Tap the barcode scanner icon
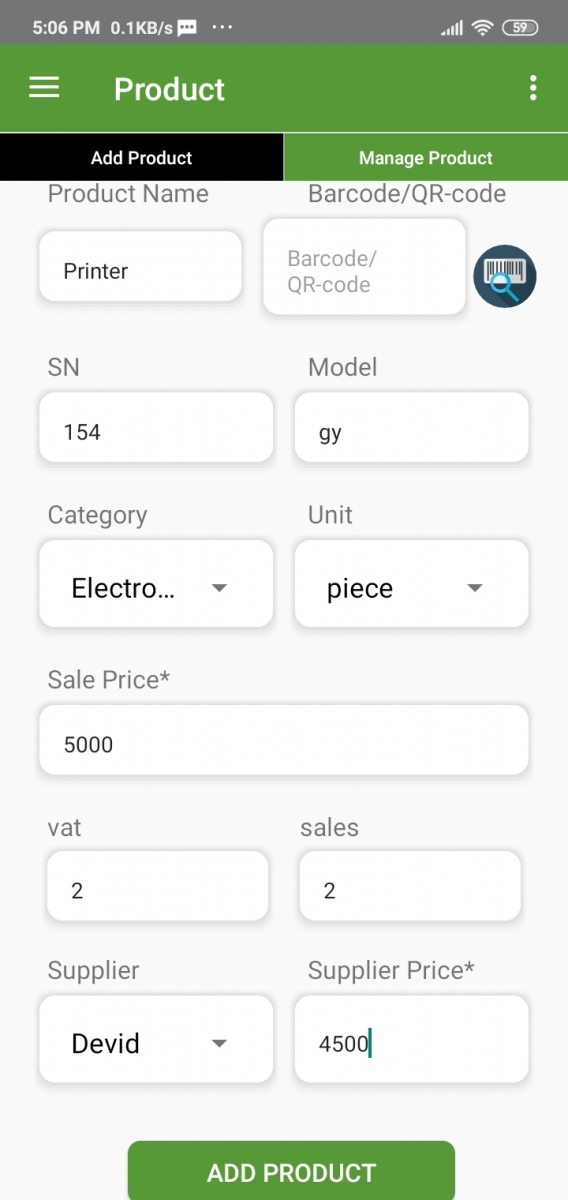 (x=504, y=275)
